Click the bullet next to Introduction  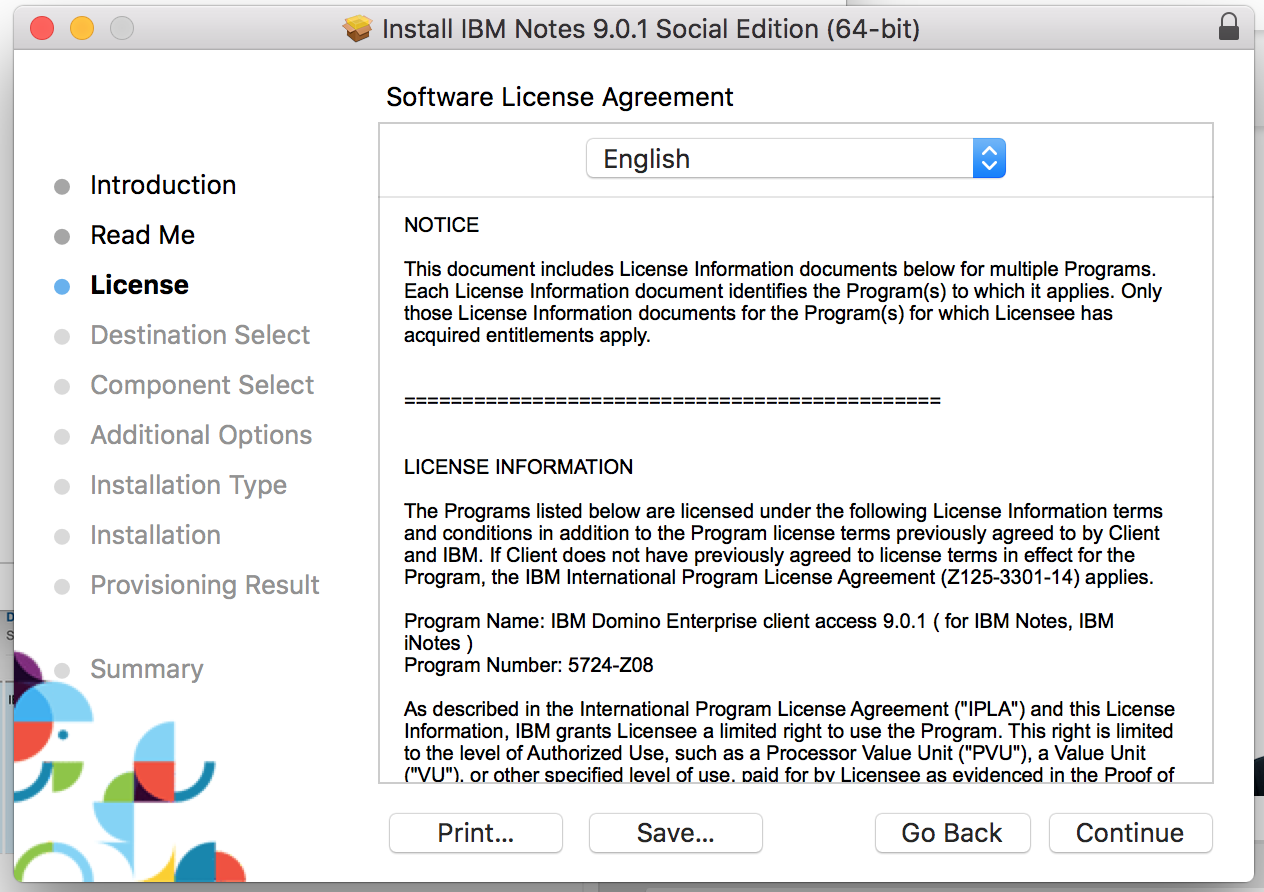62,186
